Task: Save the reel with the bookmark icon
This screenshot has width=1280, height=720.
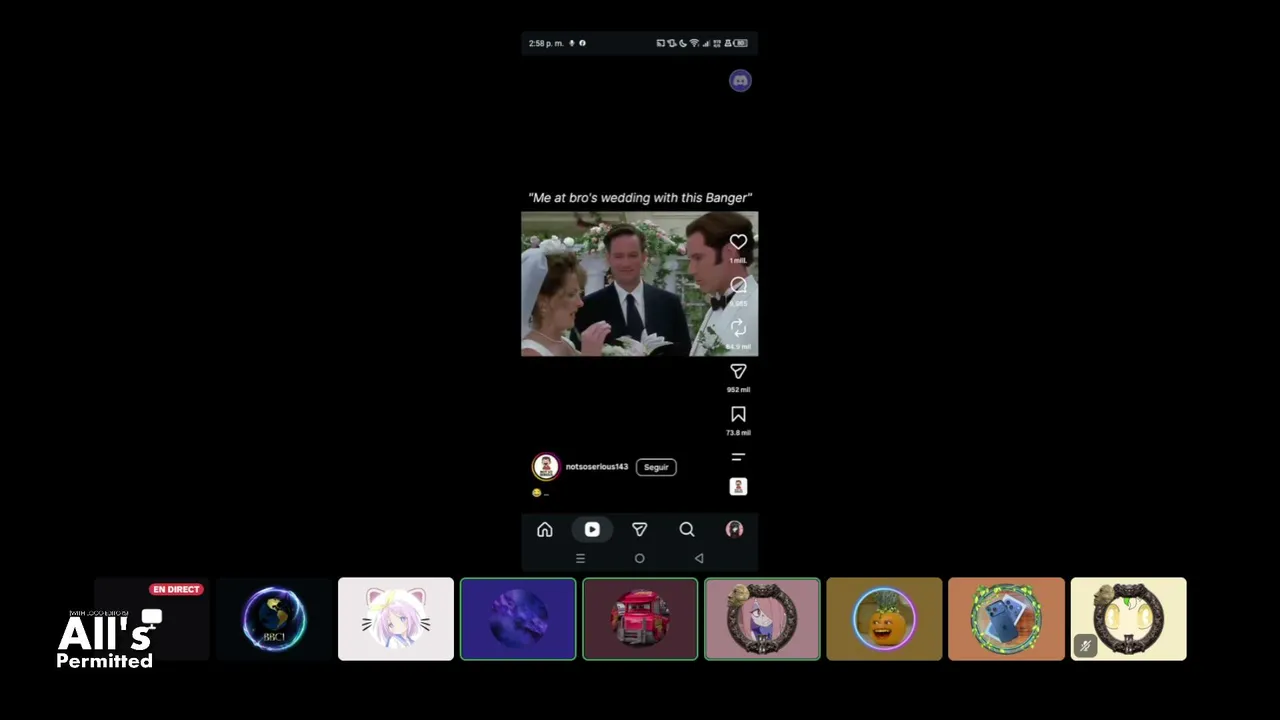Action: pyautogui.click(x=738, y=414)
